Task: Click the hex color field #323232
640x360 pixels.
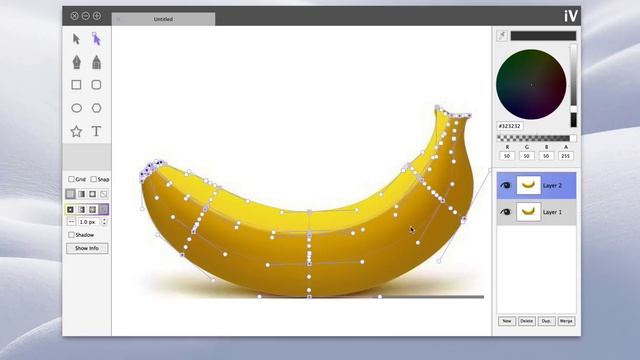Action: click(x=510, y=126)
